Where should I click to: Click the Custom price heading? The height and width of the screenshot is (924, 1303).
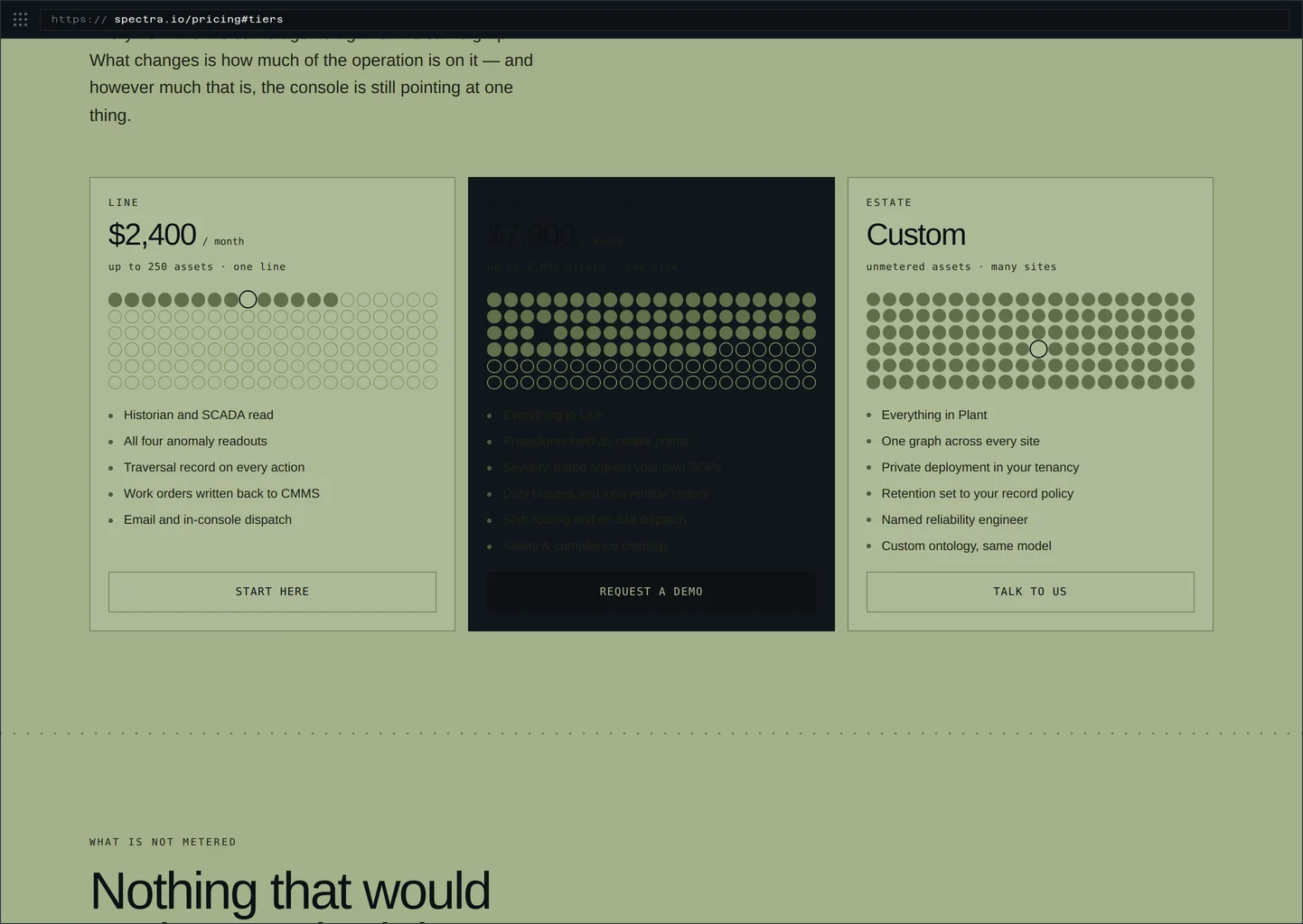[x=915, y=235]
